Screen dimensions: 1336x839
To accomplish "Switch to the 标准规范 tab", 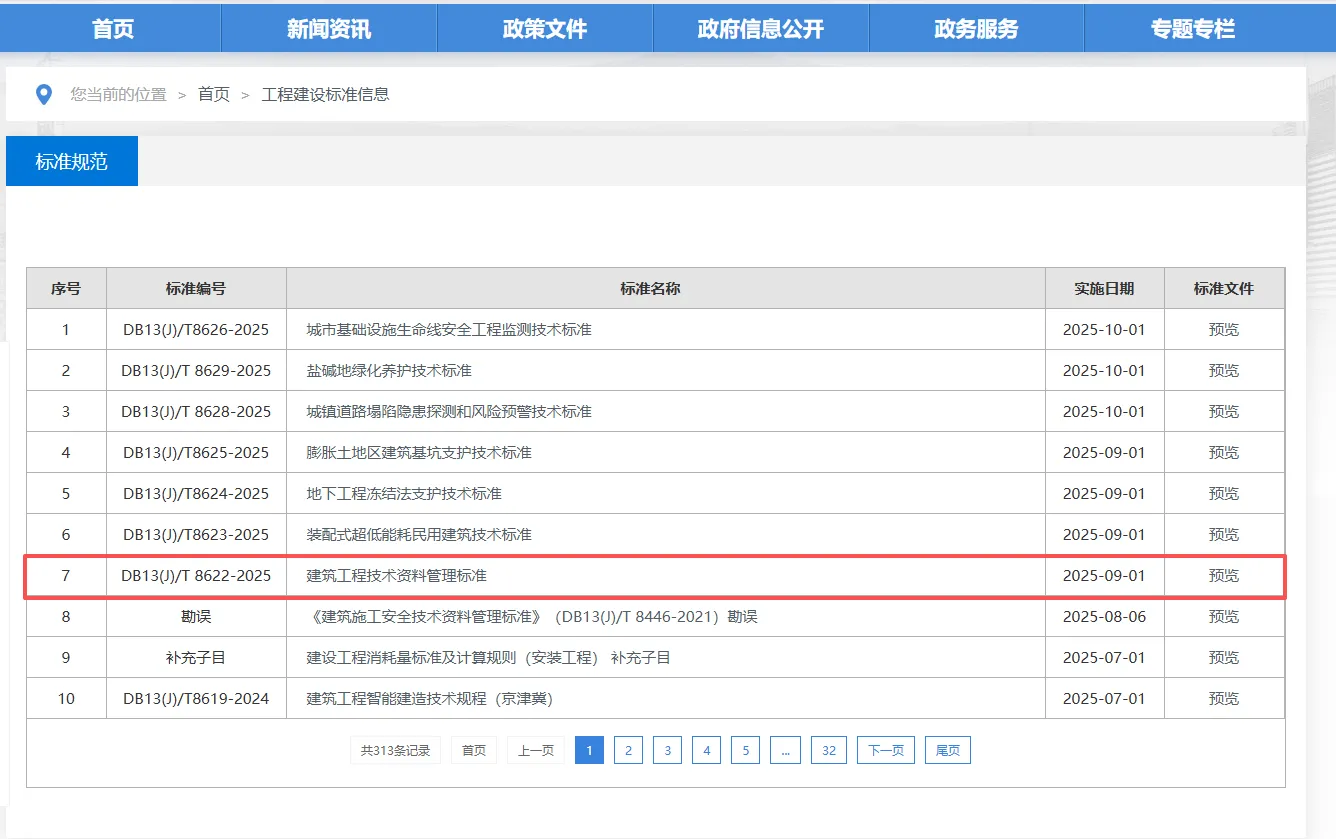I will pos(71,160).
